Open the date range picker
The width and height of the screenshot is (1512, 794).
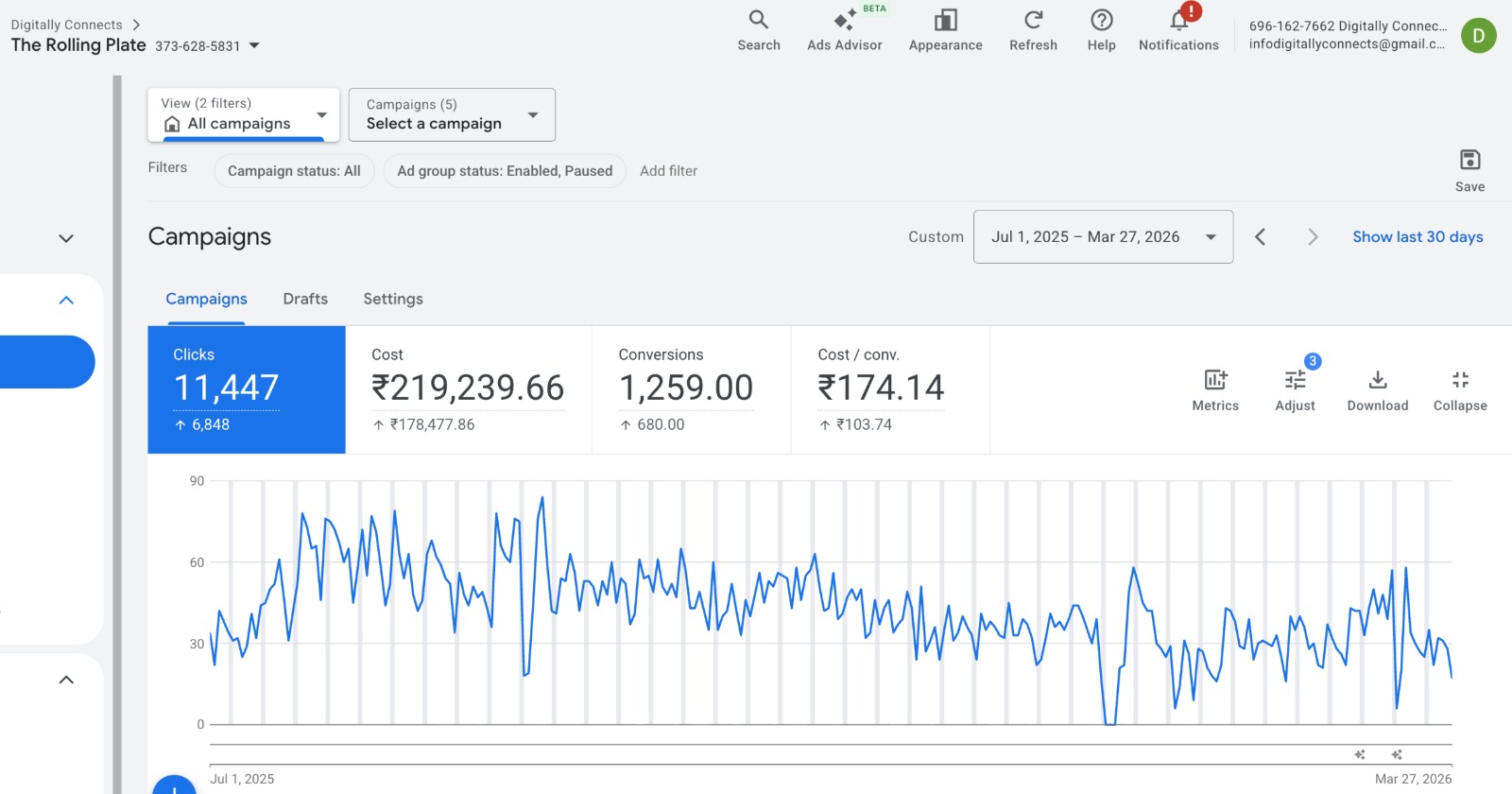[1103, 236]
